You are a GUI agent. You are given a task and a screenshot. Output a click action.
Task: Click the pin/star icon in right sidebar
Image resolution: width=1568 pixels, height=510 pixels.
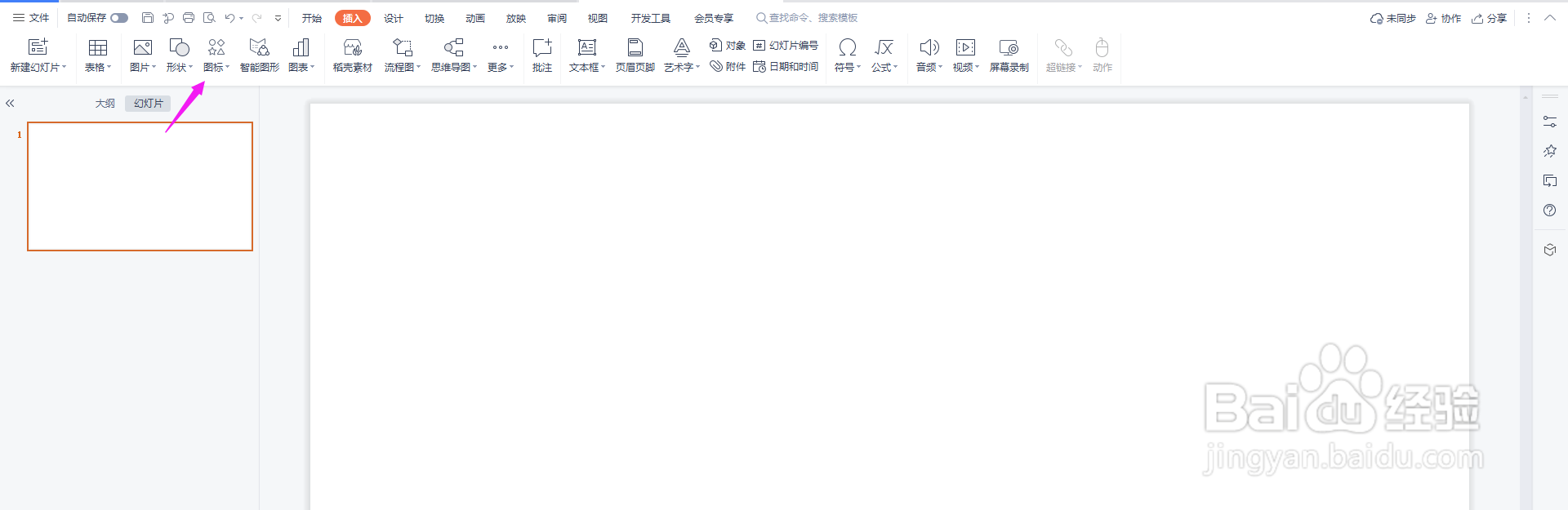(1550, 151)
